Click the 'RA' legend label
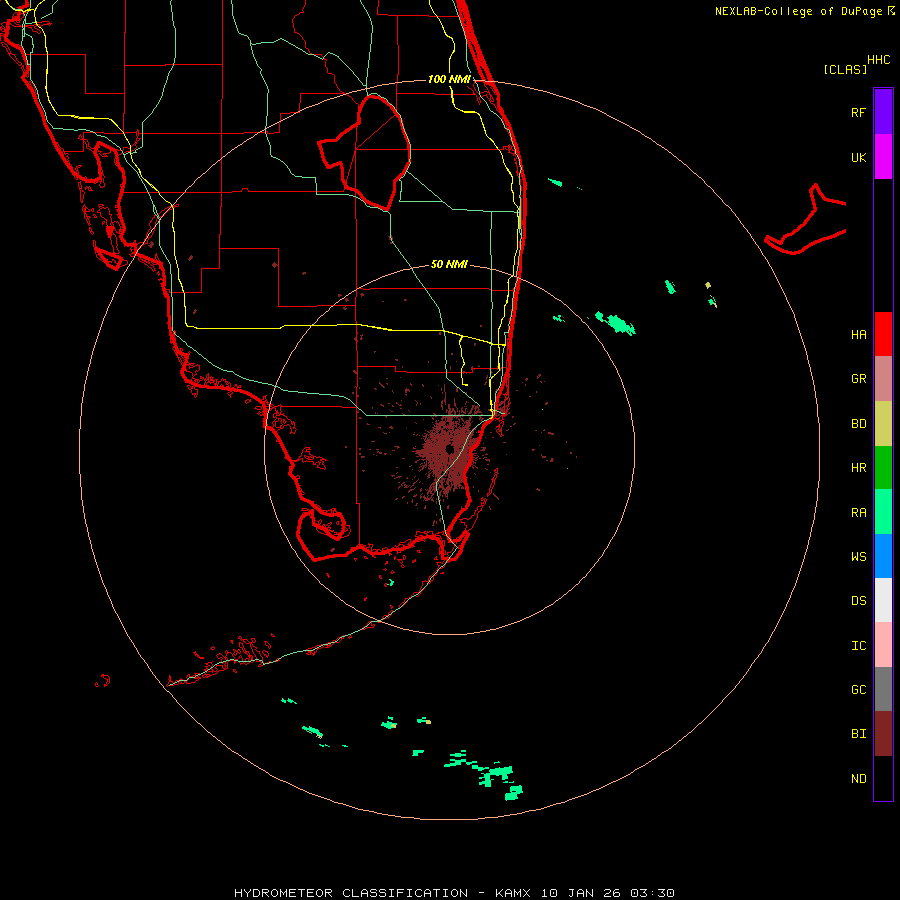900x900 pixels. click(x=858, y=513)
